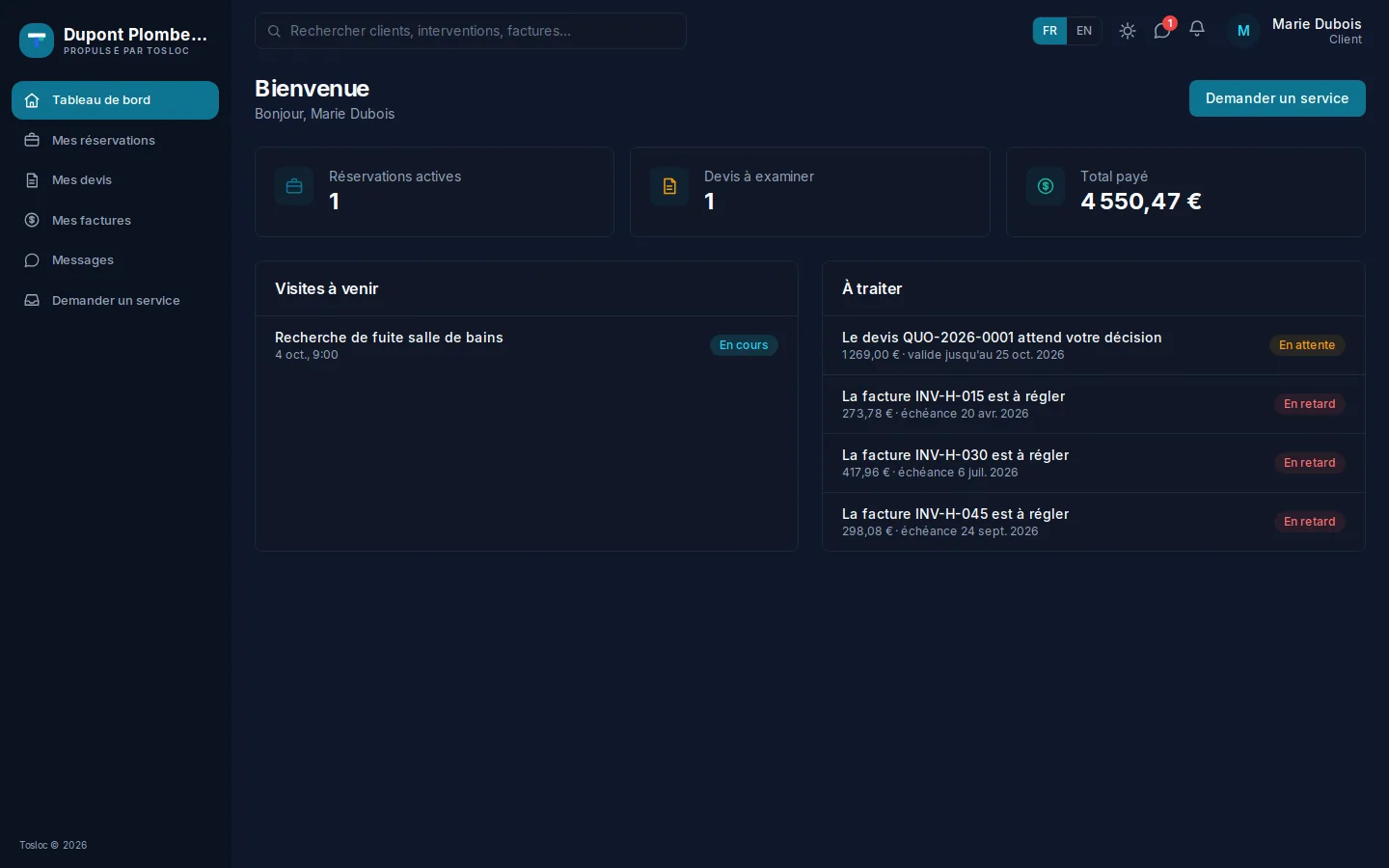
Task: Click the document icon in Devis à examiner
Action: 669,186
